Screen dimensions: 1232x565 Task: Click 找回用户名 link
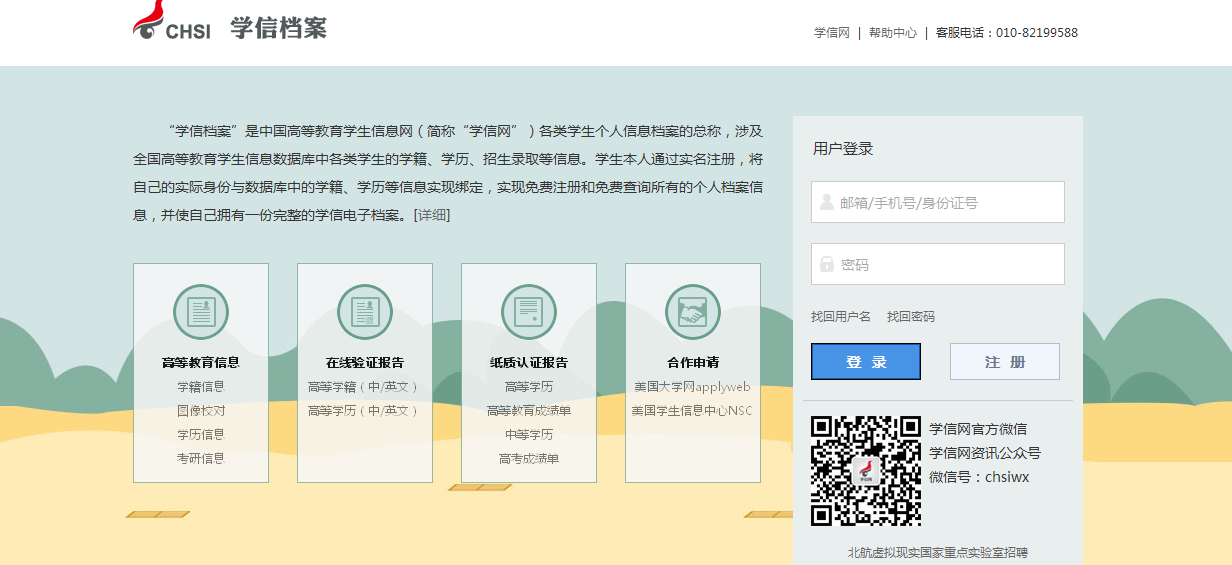841,317
